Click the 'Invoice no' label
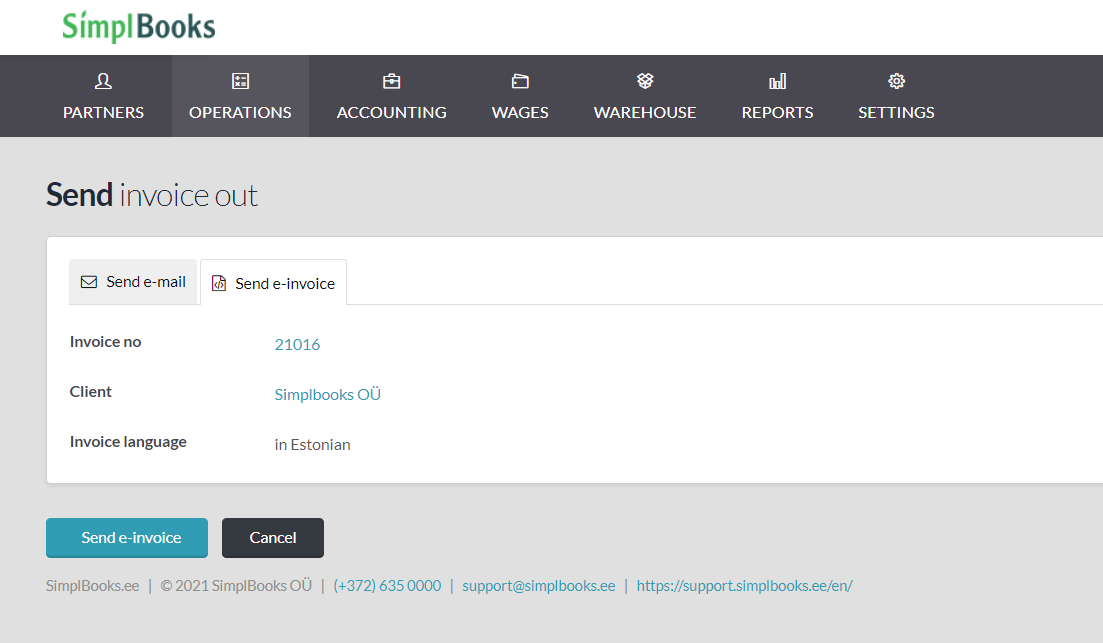1103x643 pixels. coord(106,342)
